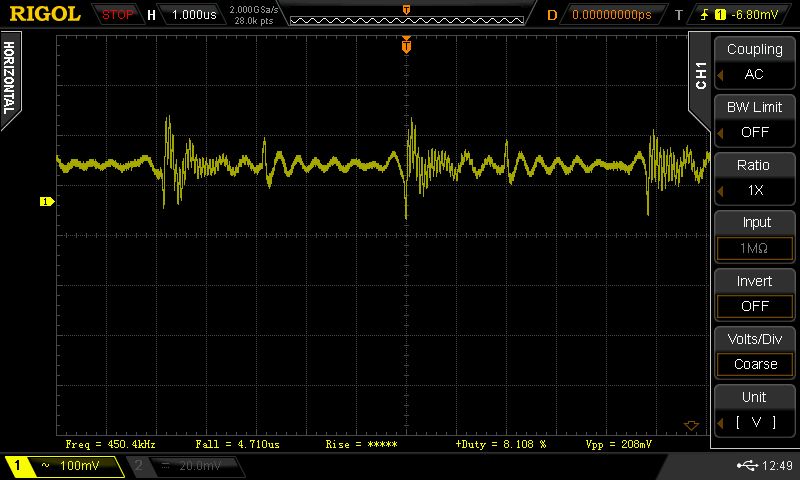Image resolution: width=800 pixels, height=480 pixels.
Task: Open the Unit [V] selector
Action: click(x=754, y=410)
